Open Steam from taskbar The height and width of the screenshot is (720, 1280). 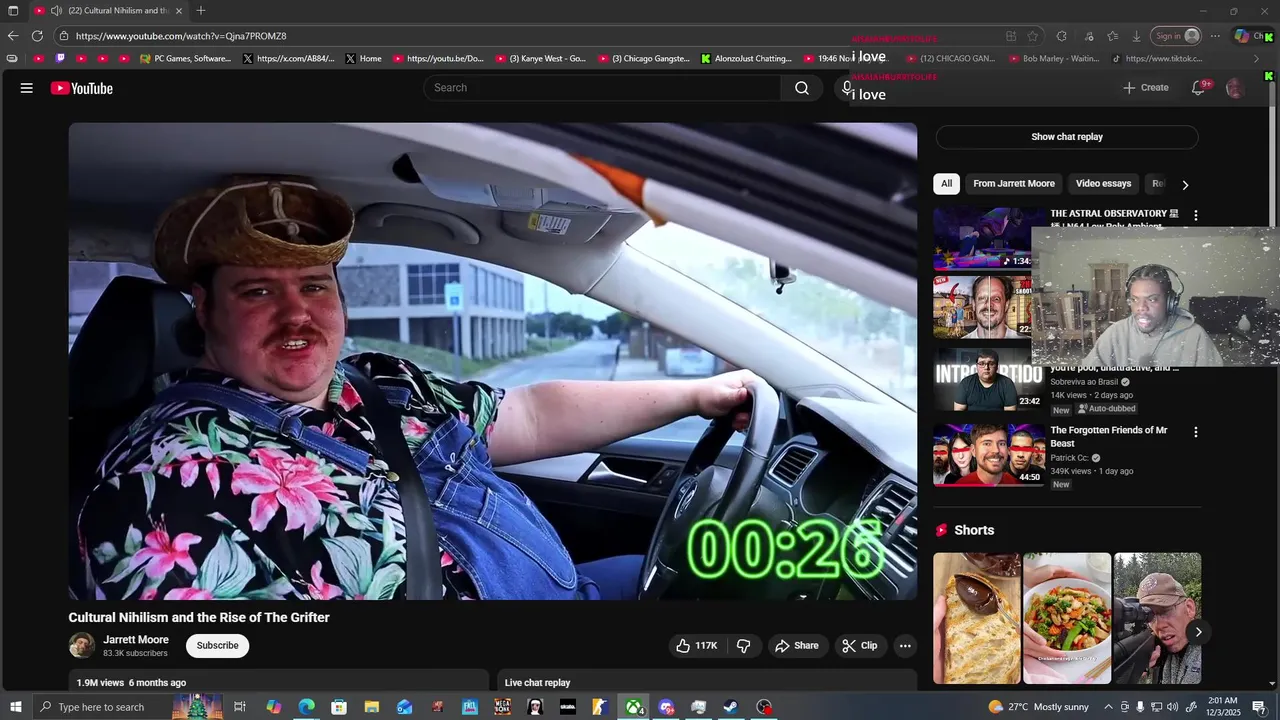coord(731,707)
